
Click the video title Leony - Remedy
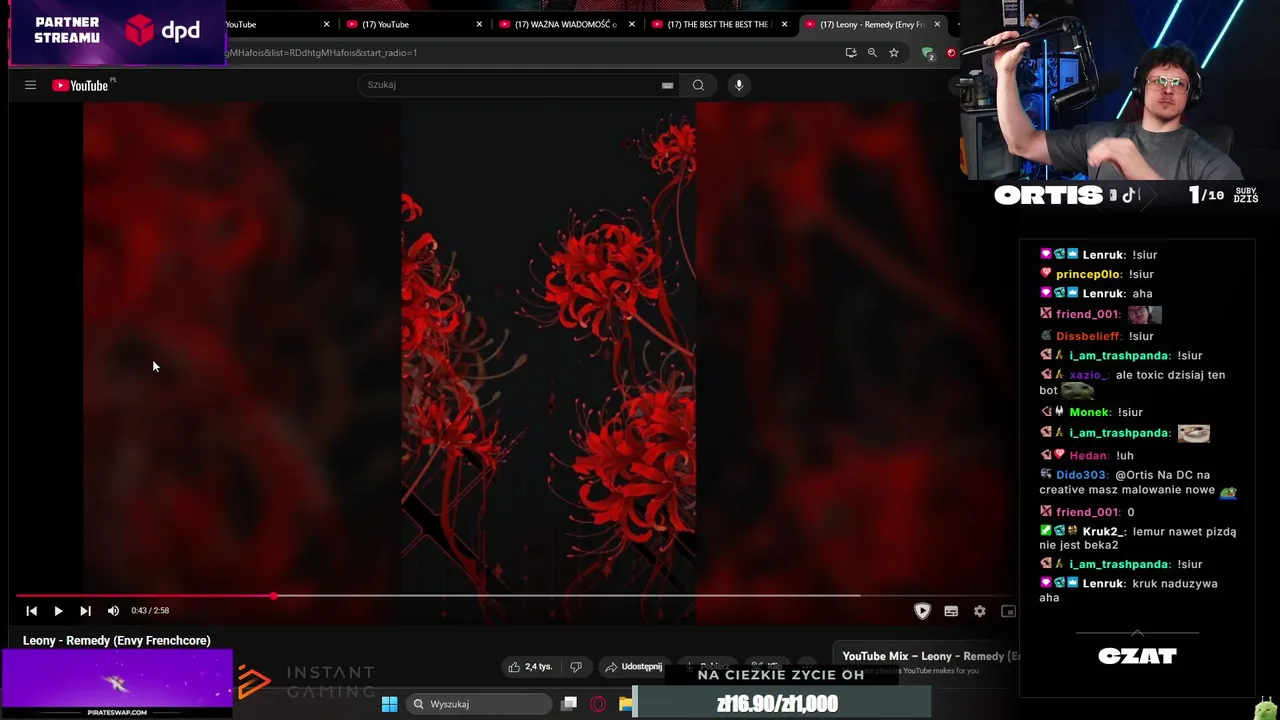[117, 641]
